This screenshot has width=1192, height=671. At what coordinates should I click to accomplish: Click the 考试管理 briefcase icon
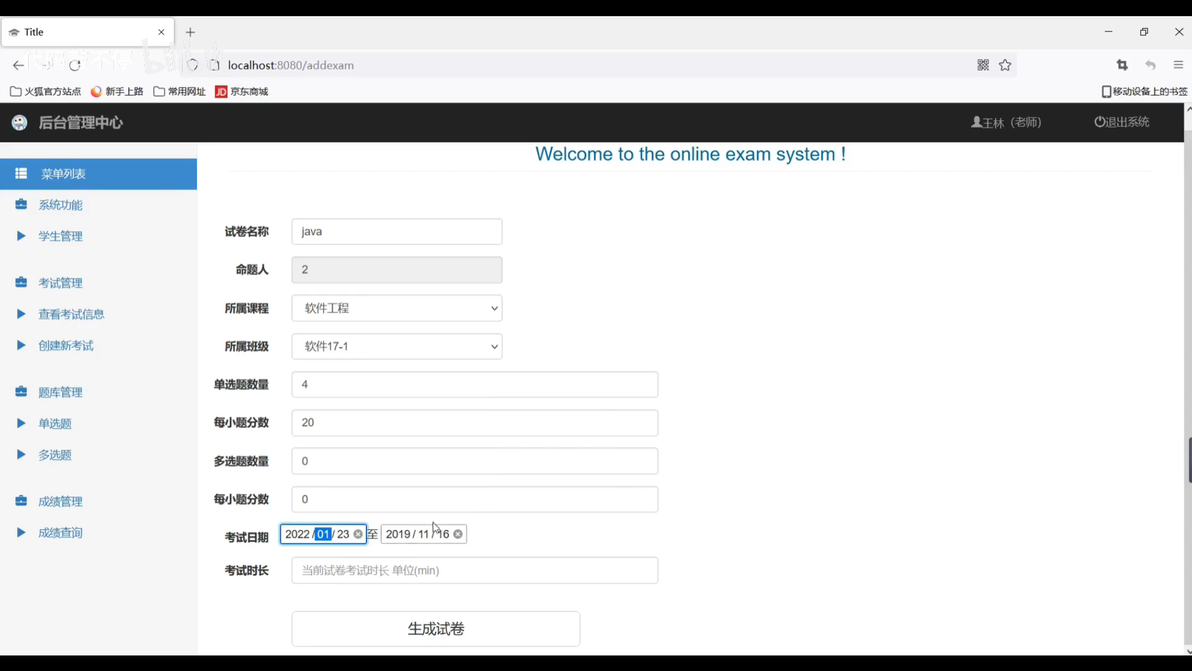21,283
